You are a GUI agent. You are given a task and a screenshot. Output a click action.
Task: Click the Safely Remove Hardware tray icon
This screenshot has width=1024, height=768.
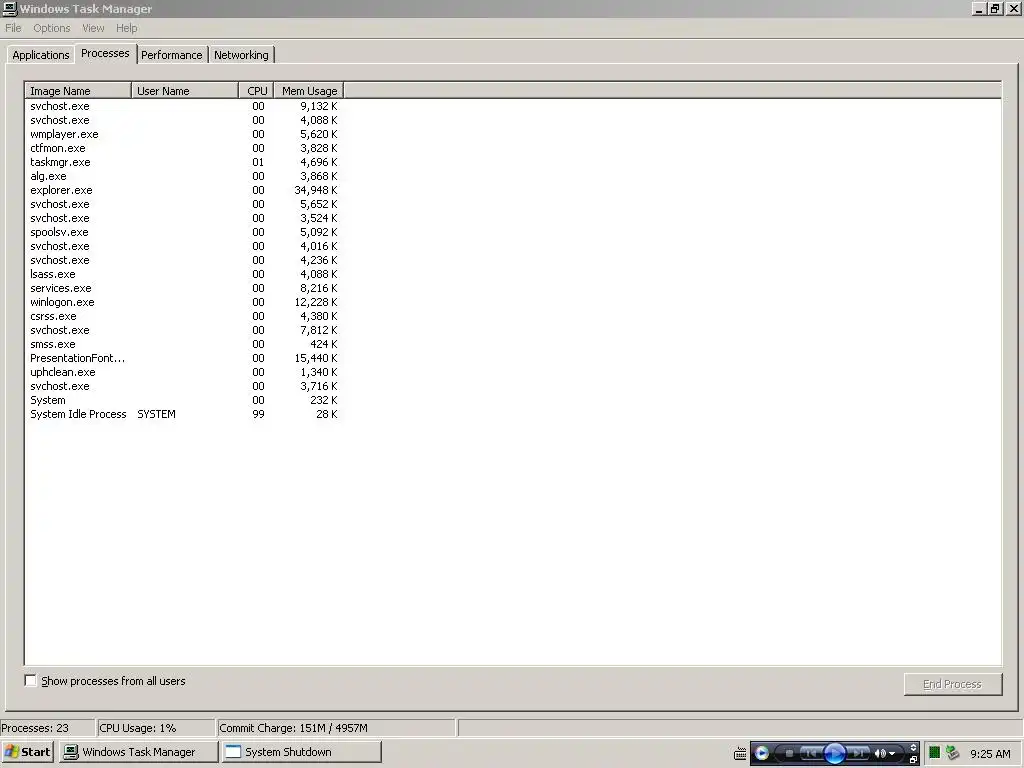coord(952,753)
